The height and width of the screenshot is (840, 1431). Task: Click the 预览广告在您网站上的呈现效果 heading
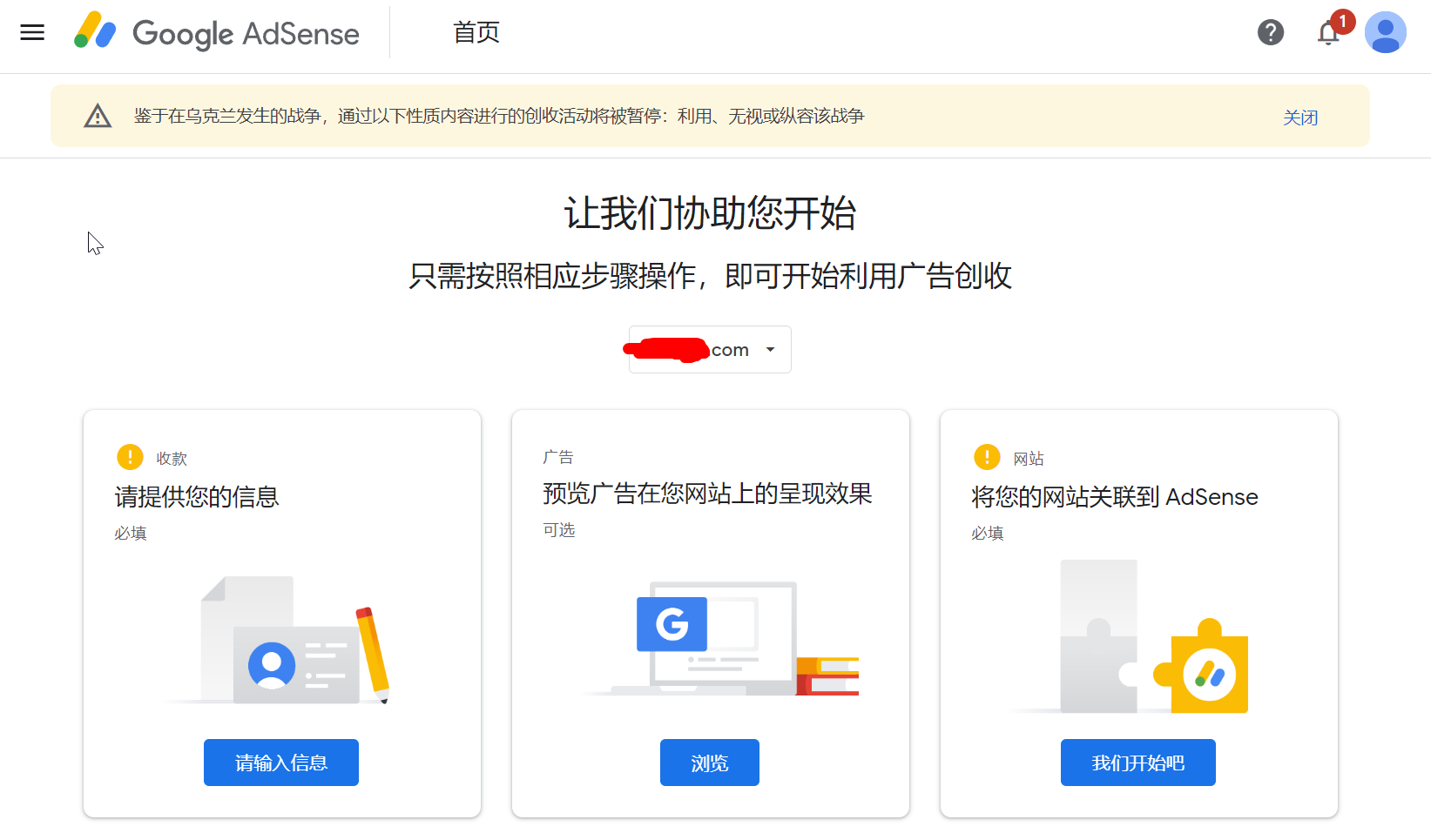pos(707,494)
